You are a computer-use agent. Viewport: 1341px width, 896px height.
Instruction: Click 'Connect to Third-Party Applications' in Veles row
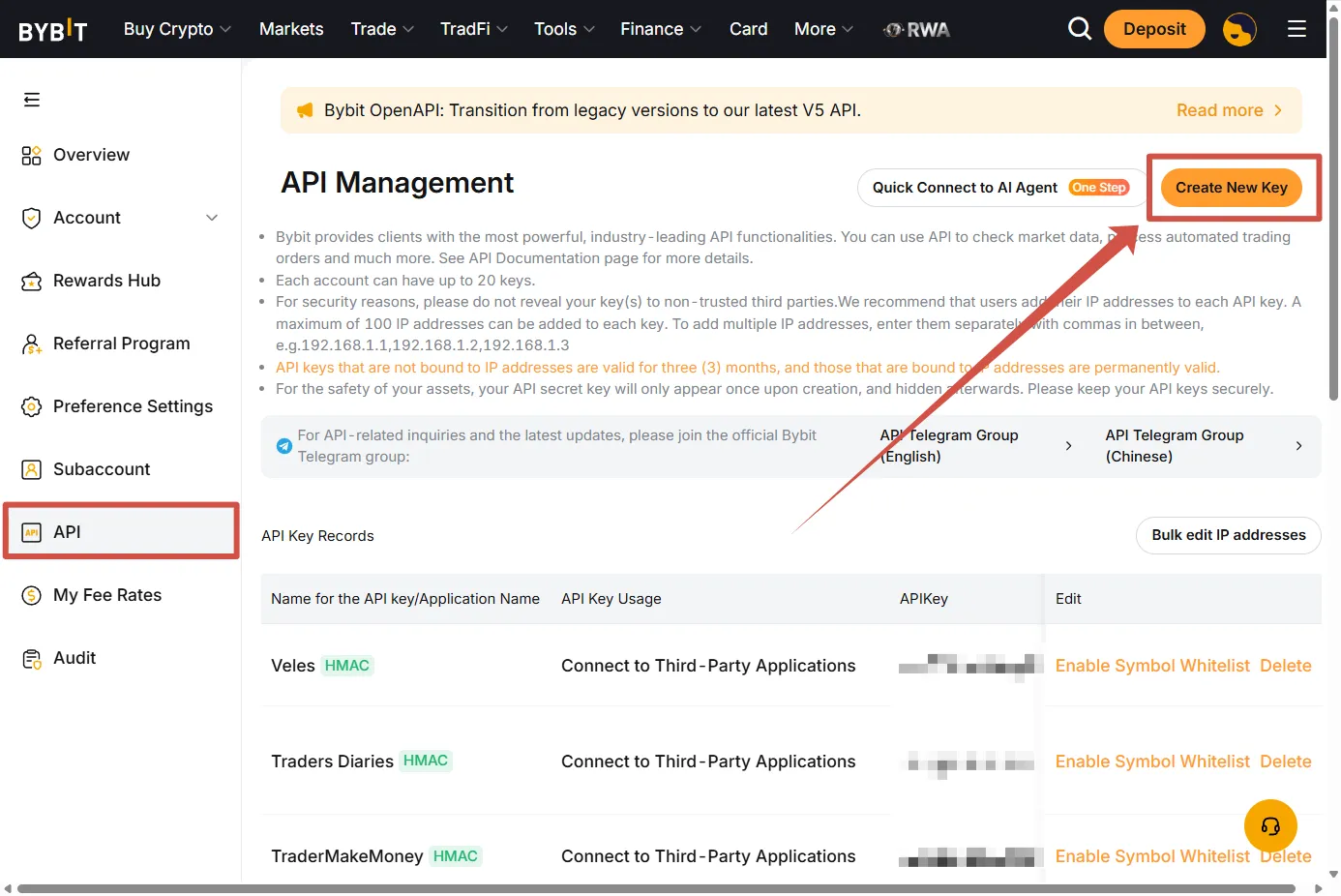(x=708, y=666)
